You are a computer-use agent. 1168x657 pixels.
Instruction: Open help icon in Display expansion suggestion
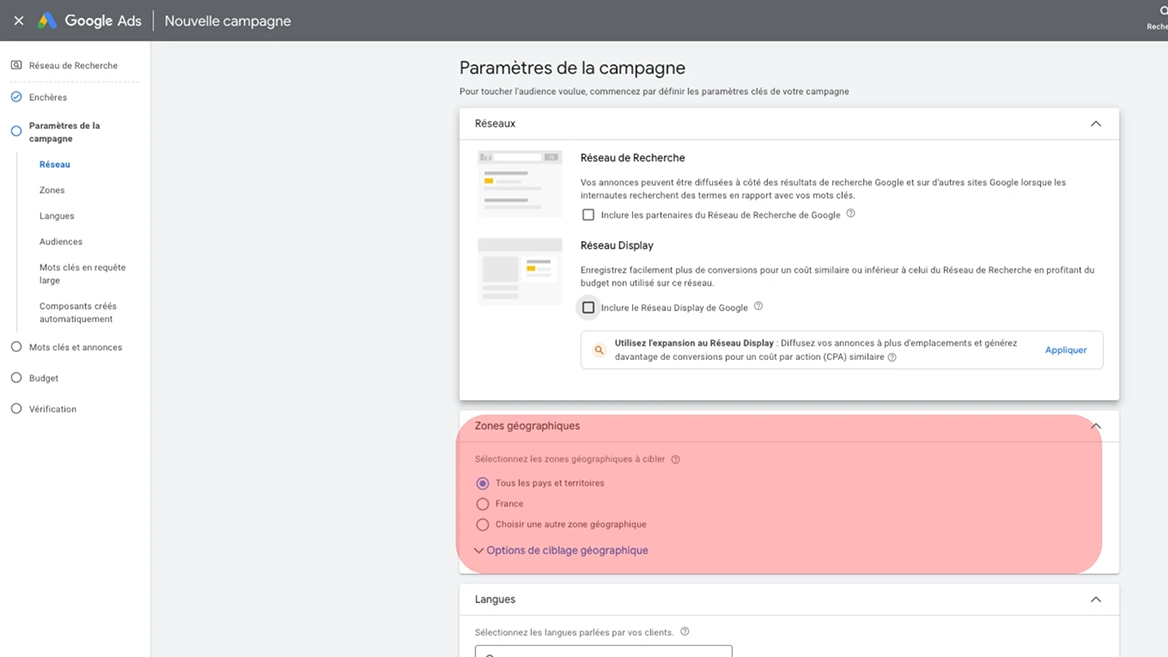tap(892, 358)
